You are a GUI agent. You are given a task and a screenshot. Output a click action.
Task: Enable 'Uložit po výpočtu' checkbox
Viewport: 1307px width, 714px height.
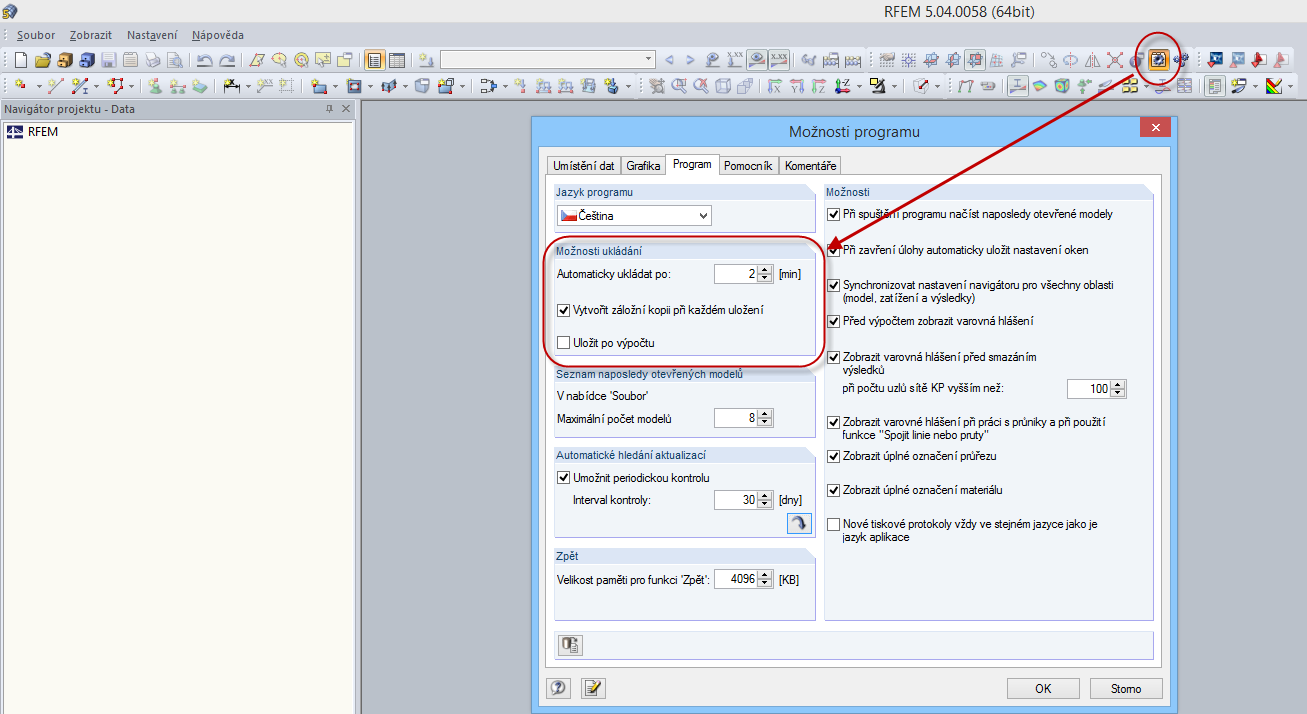(x=564, y=343)
